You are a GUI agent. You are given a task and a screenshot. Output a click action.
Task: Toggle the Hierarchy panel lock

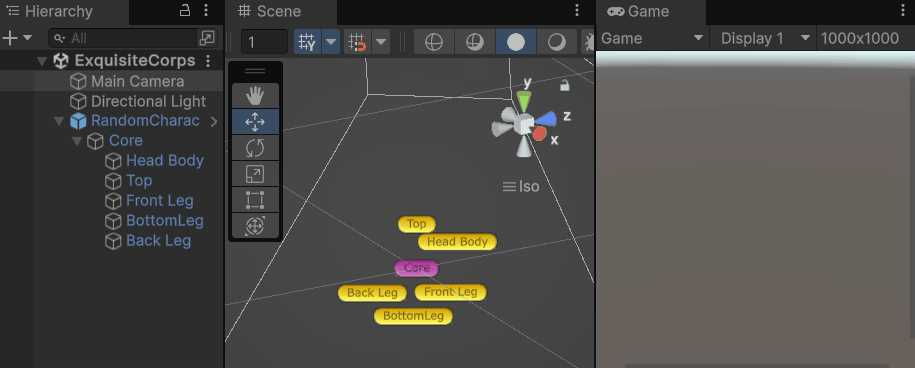[x=184, y=10]
